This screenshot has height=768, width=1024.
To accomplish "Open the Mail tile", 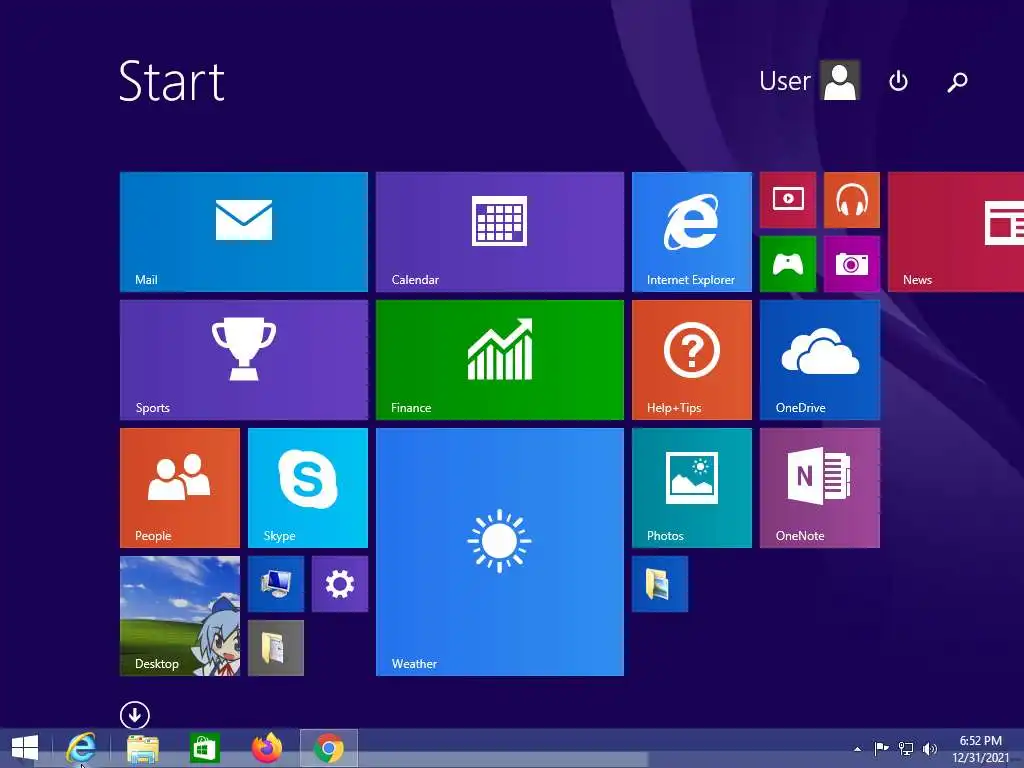I will tap(244, 232).
